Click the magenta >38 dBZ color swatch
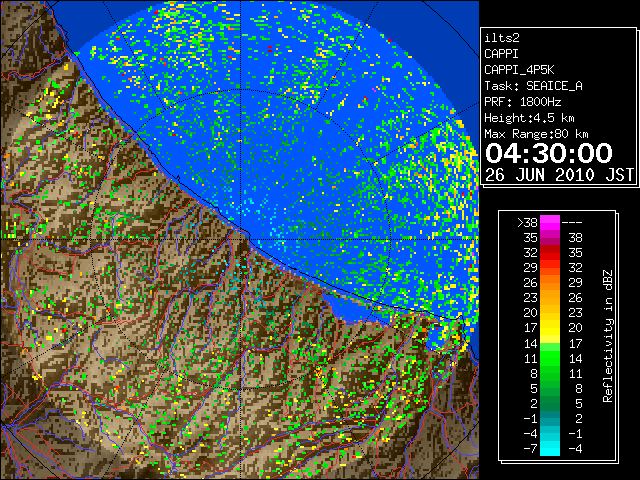 550,222
